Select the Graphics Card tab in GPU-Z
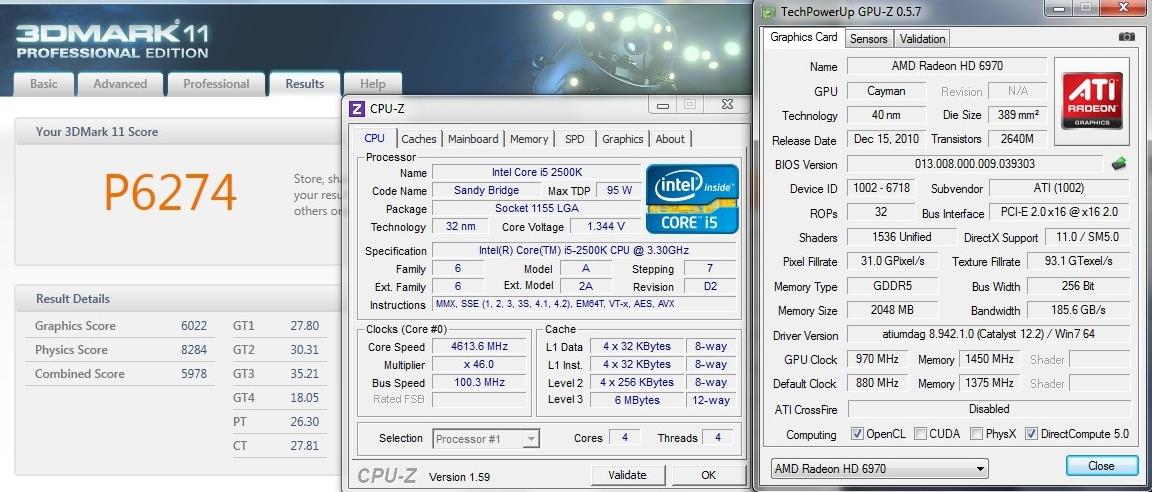Image resolution: width=1152 pixels, height=492 pixels. pyautogui.click(x=803, y=37)
